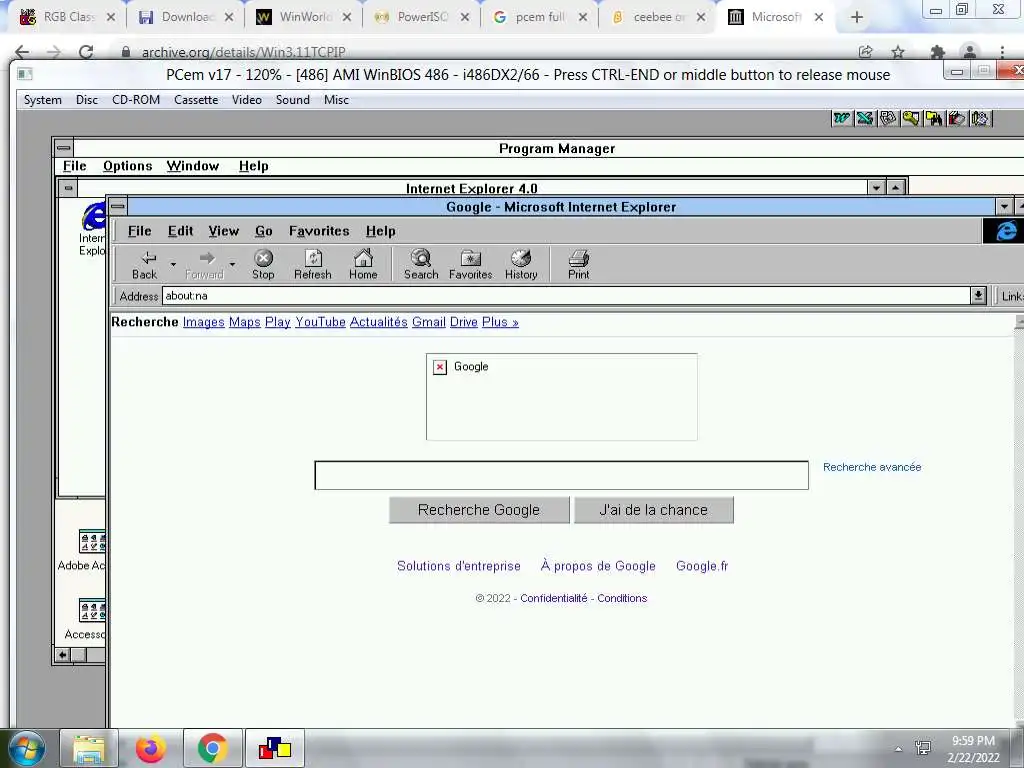Open the Address bar dropdown arrow
The width and height of the screenshot is (1024, 768).
click(978, 296)
